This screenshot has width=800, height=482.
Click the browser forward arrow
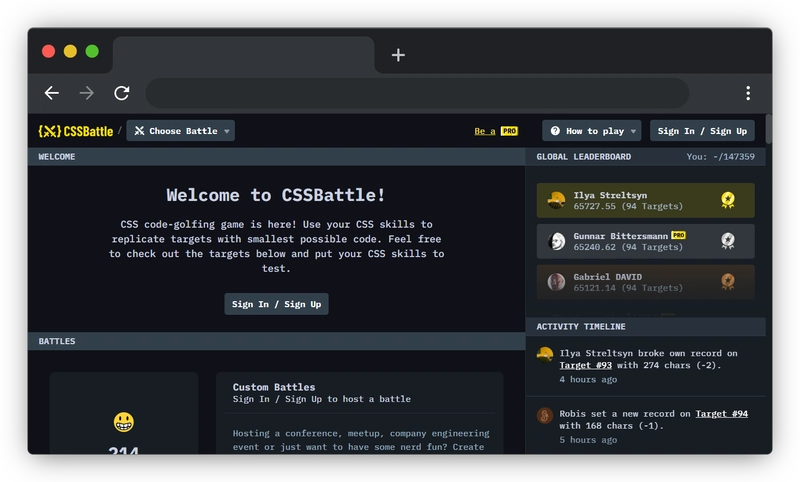87,93
